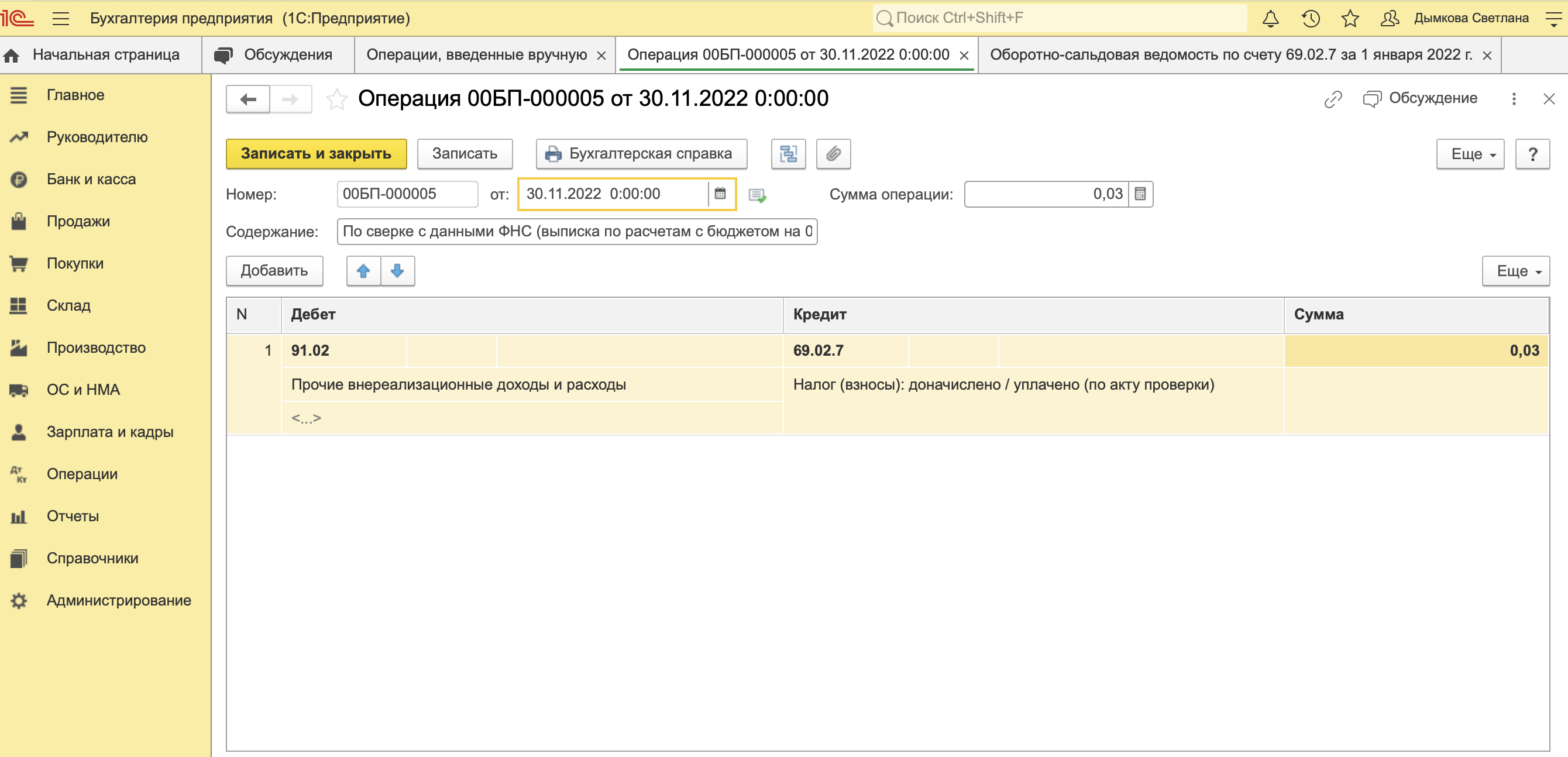
Task: Select the sum cell 0,03 in the table
Action: tap(1416, 350)
